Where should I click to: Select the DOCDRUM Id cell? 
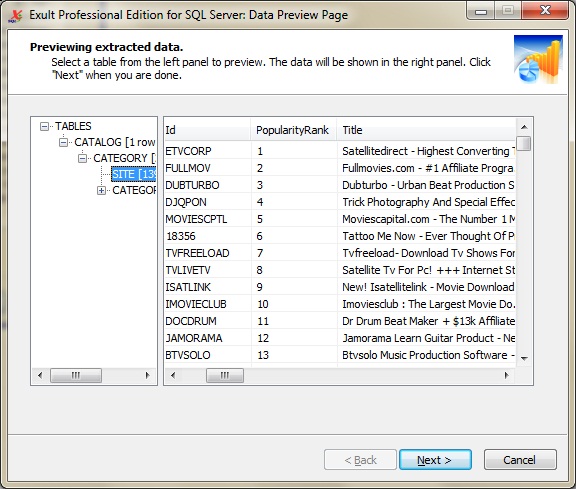(x=208, y=321)
